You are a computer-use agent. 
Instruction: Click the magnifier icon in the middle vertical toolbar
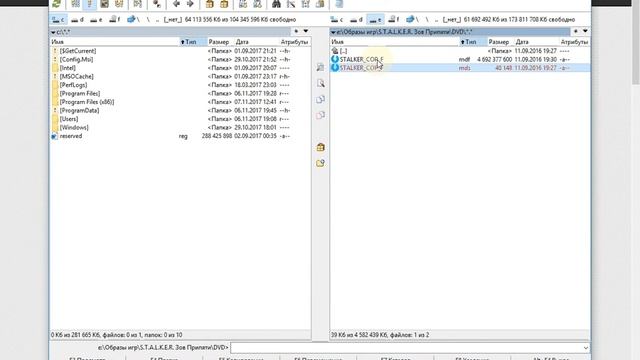(320, 83)
